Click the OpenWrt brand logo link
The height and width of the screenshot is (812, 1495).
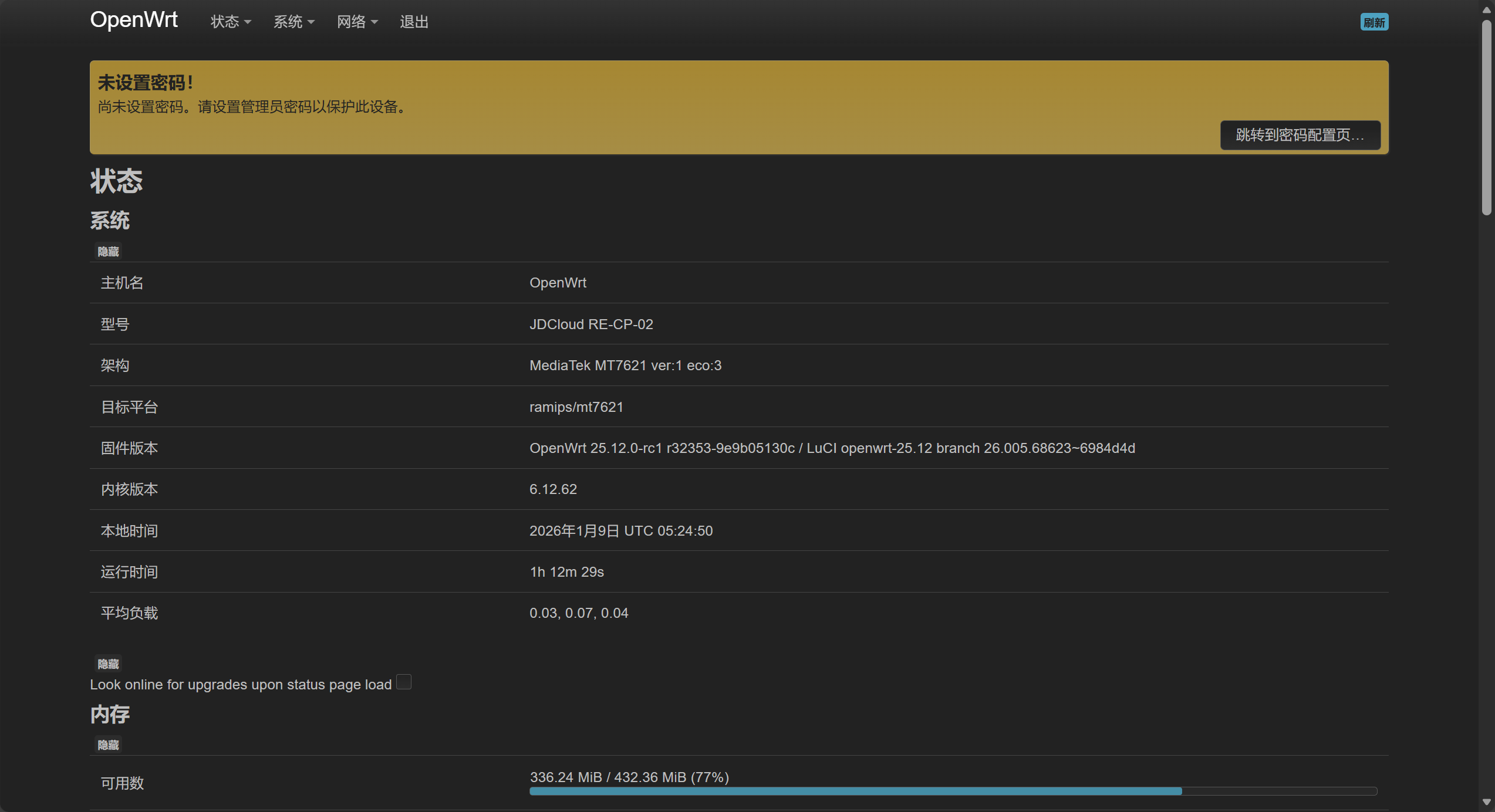click(133, 20)
